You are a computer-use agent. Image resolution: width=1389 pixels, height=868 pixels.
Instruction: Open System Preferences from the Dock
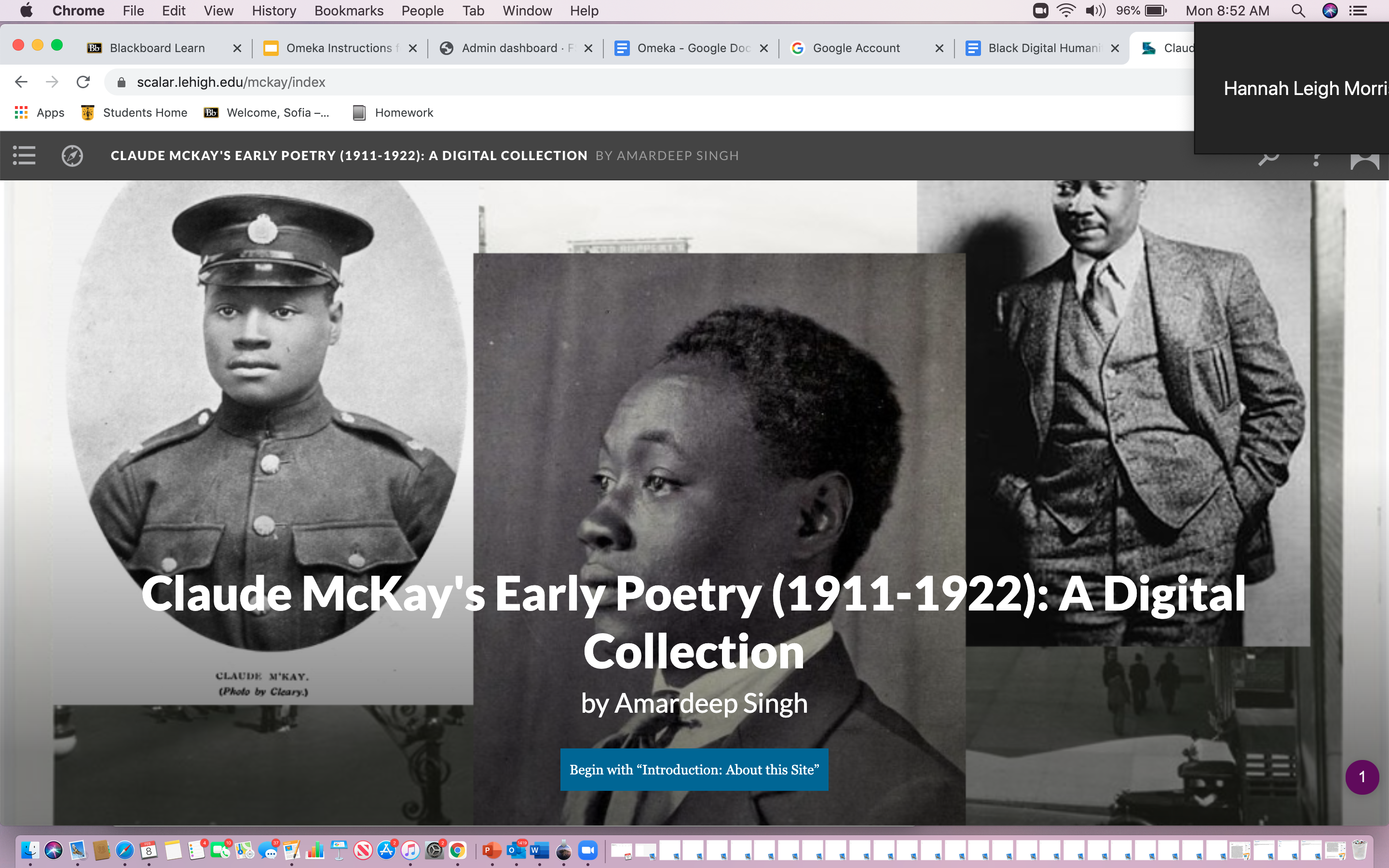pos(435,850)
